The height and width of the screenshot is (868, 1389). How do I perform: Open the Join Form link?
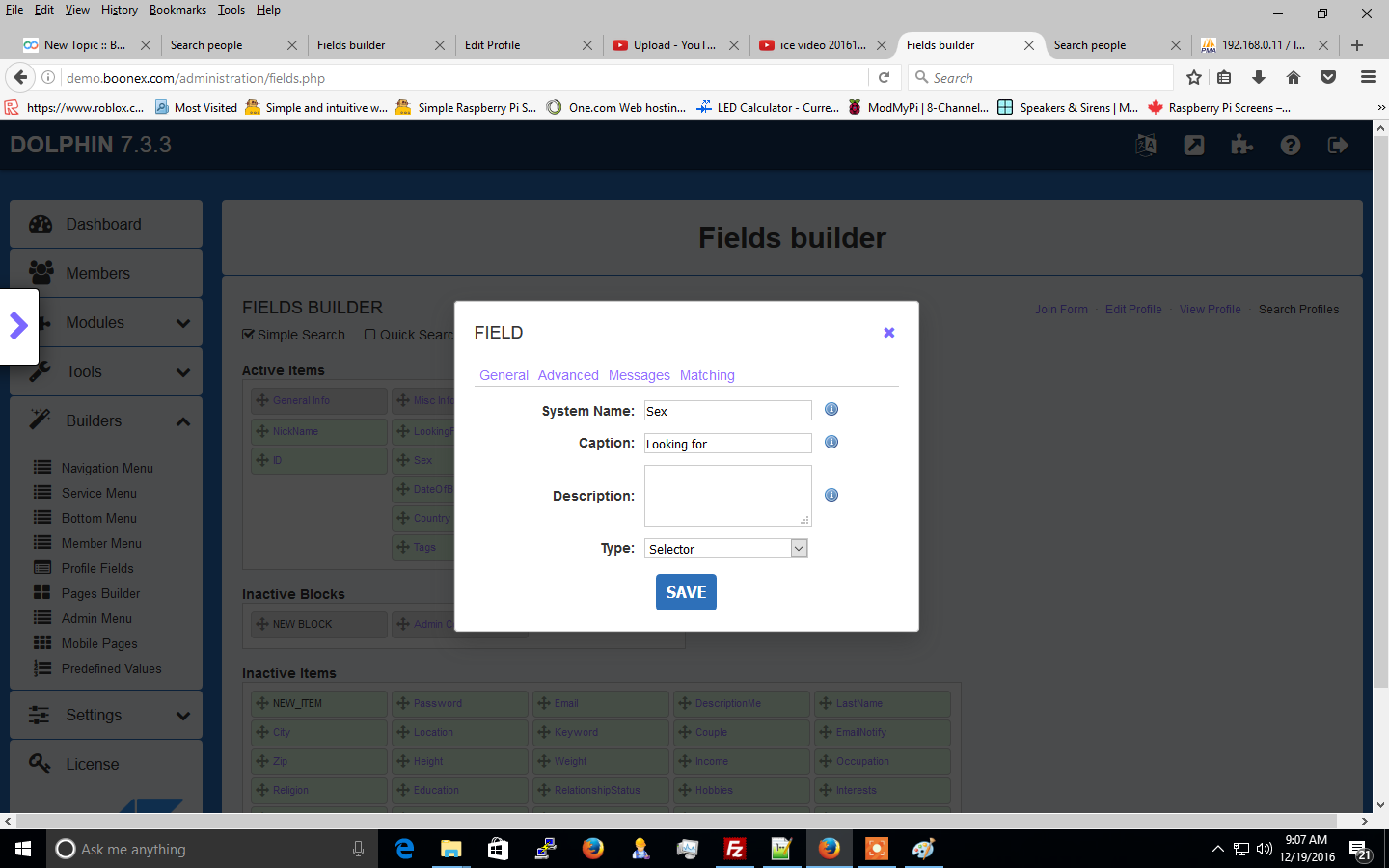pyautogui.click(x=1061, y=310)
